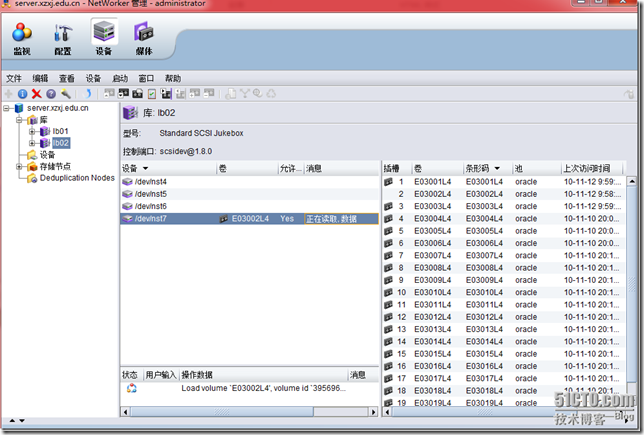Click the greyed magnifier search toolbar icon
This screenshot has width=644, height=435.
click(258, 94)
